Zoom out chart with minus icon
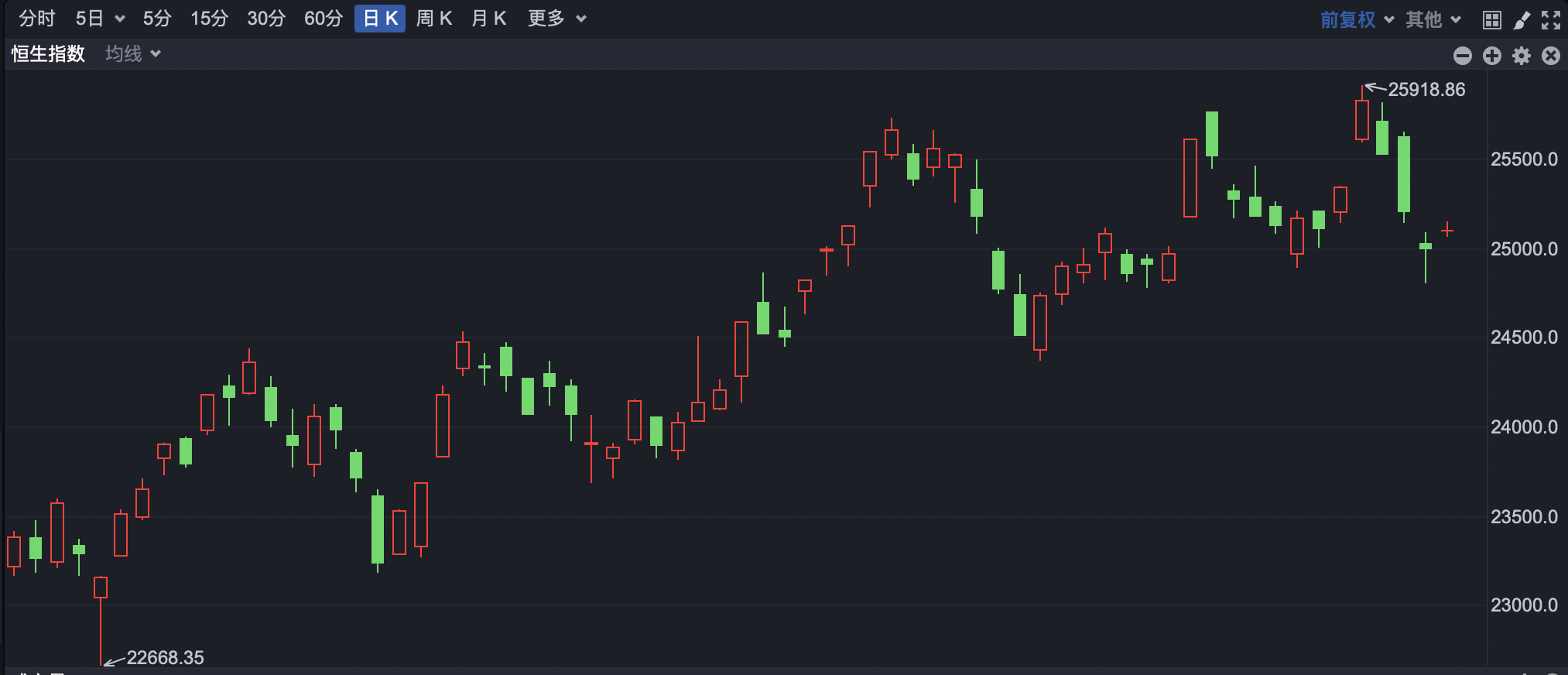The image size is (1568, 675). pyautogui.click(x=1463, y=56)
